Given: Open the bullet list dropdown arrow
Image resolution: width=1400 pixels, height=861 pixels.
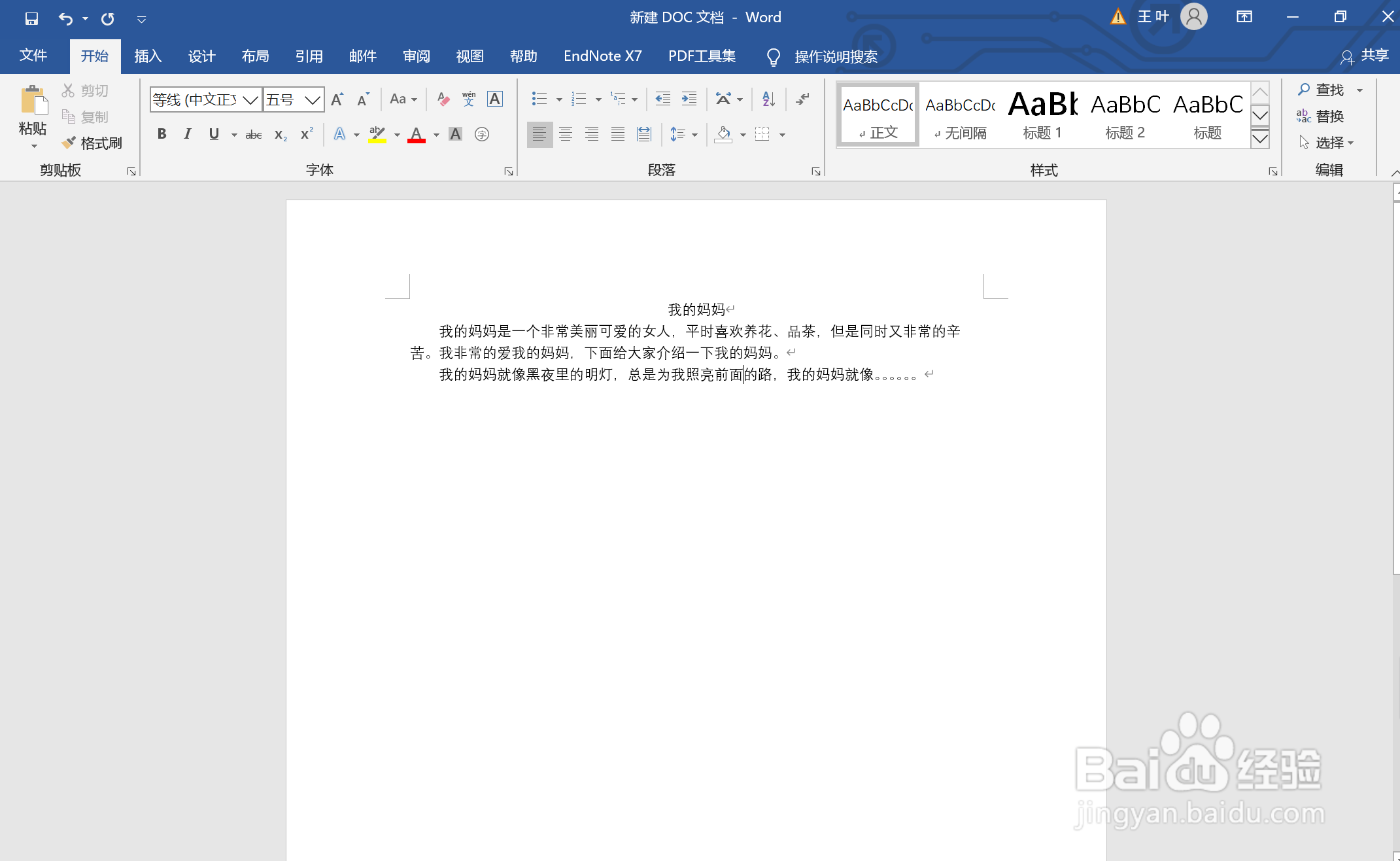Looking at the screenshot, I should [559, 99].
